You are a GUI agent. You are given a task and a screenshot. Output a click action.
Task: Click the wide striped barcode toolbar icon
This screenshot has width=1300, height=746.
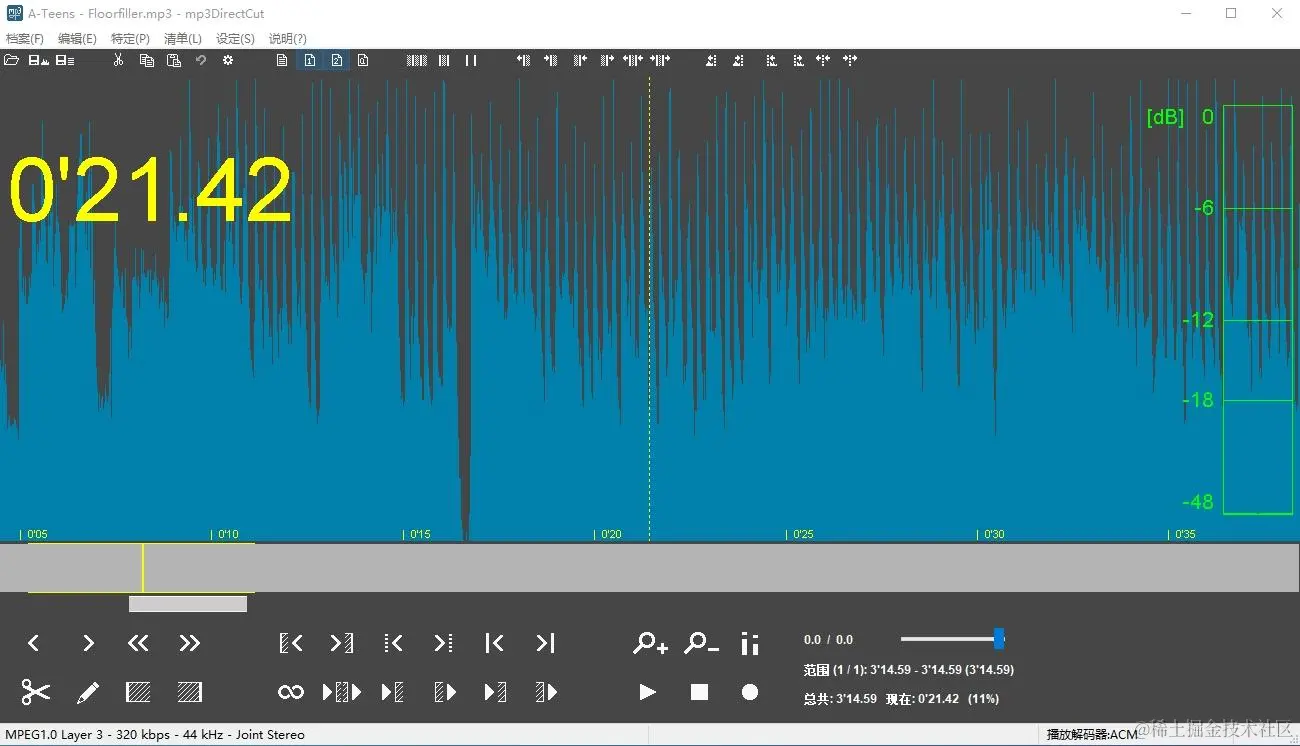(x=417, y=61)
